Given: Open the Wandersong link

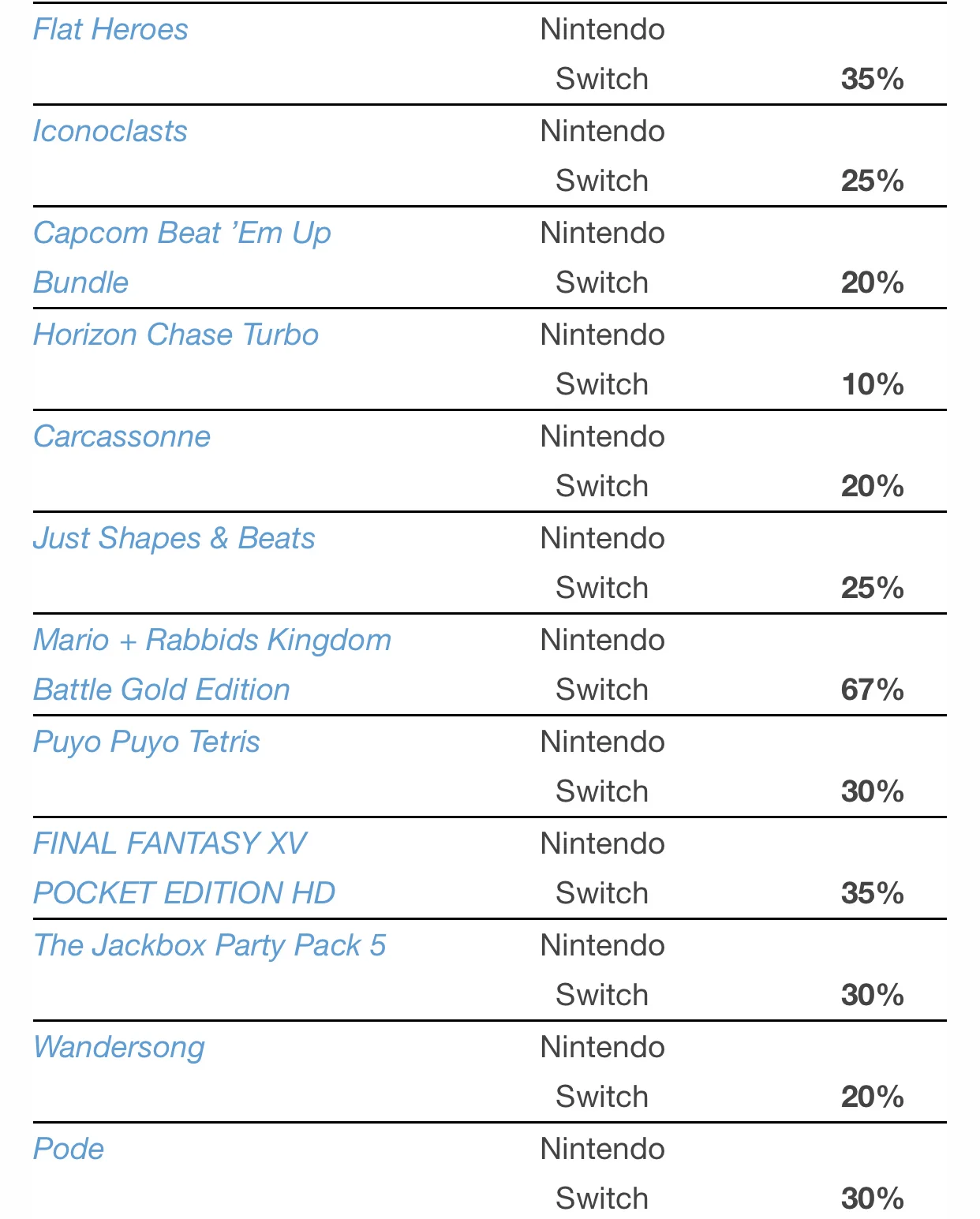Looking at the screenshot, I should coord(118,1048).
